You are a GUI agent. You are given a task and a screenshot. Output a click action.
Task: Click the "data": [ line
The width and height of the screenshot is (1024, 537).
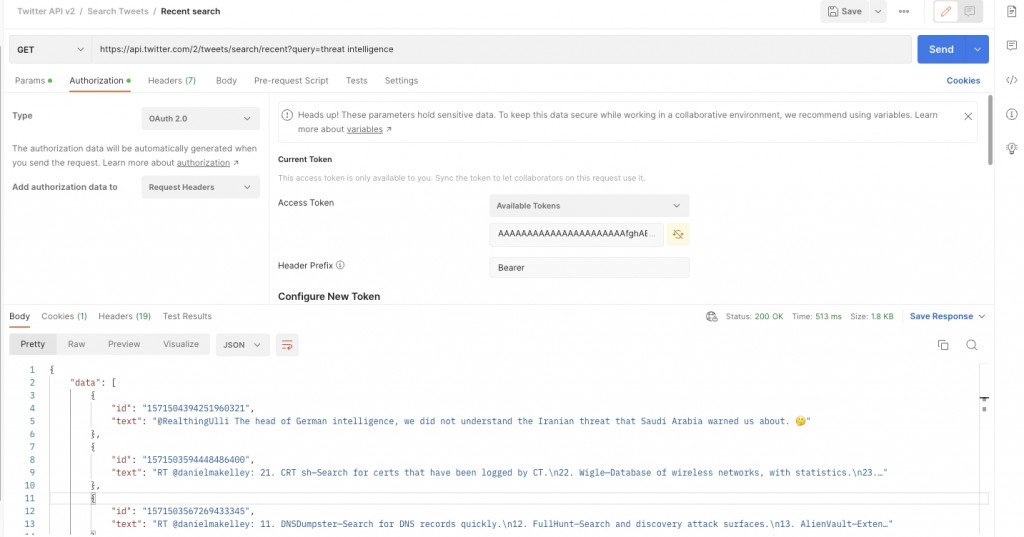pos(93,383)
